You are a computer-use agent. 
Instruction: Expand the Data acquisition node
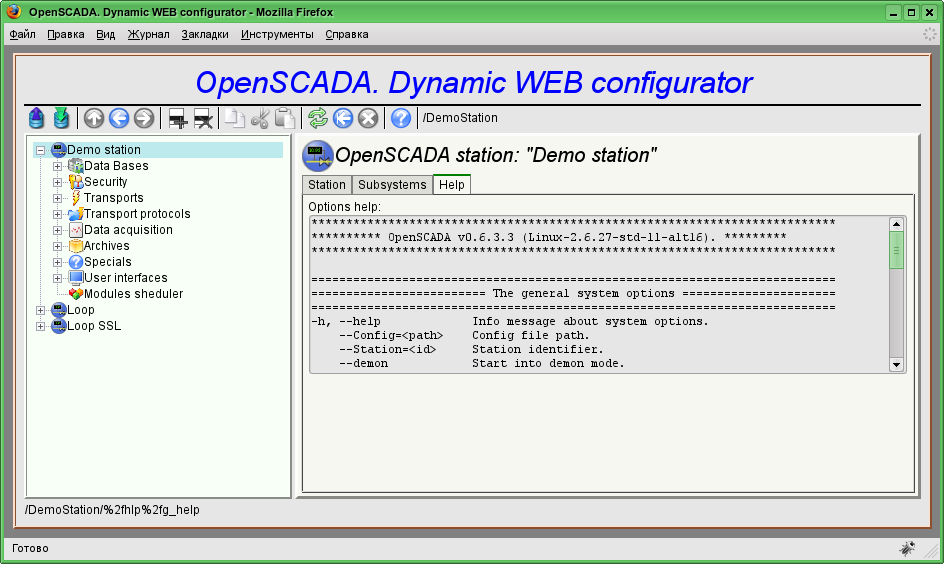point(57,230)
